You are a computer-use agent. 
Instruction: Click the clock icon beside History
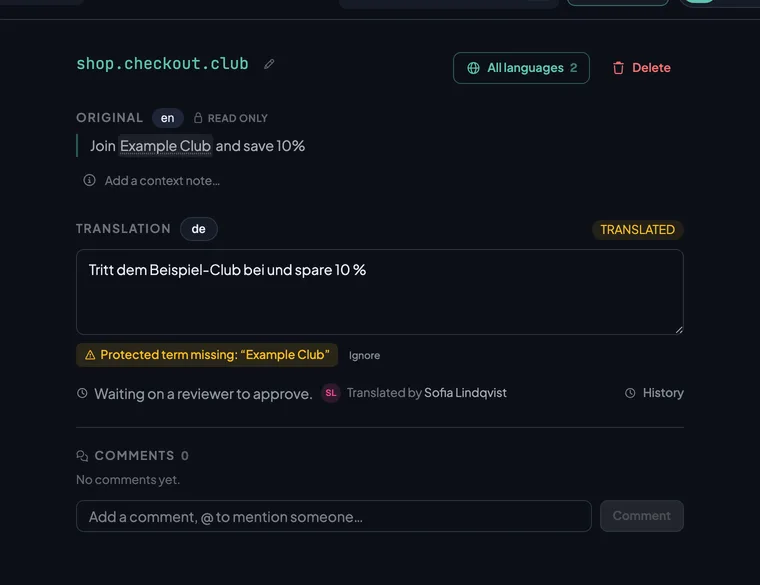tap(630, 393)
